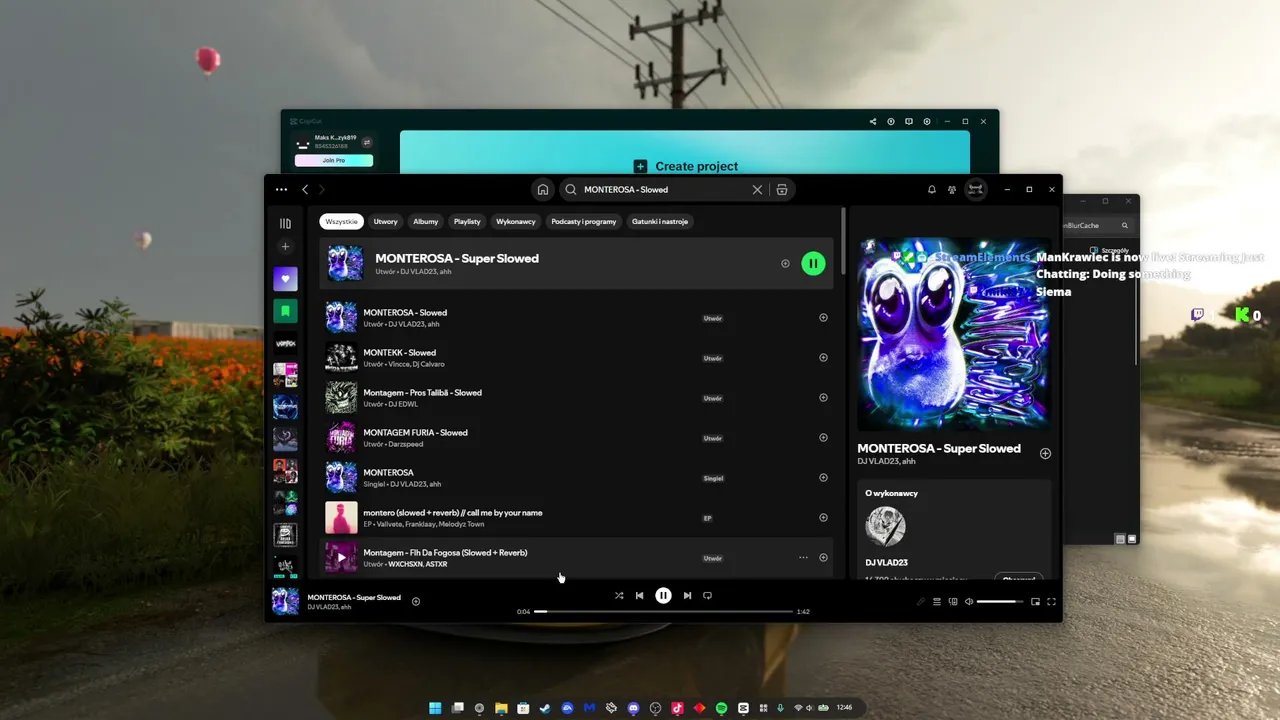The image size is (1280, 720).
Task: Add Montagem - Pros Talibã - Slowed to library
Action: 823,398
